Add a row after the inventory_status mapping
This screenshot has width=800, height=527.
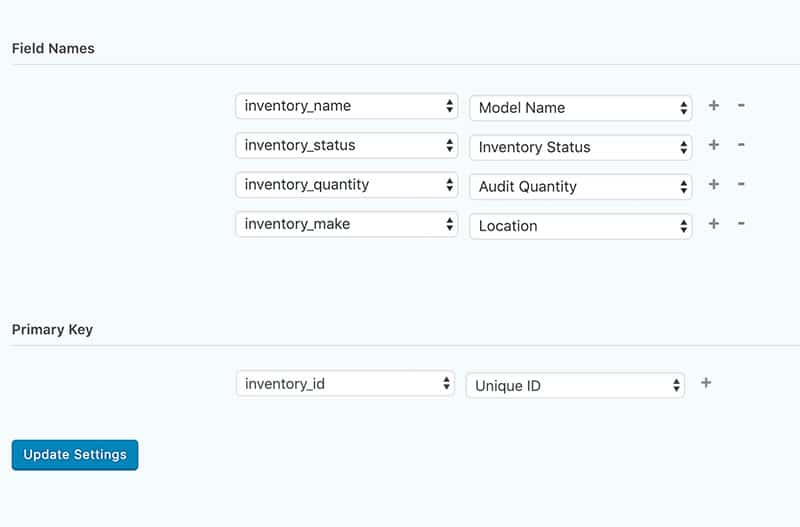[x=714, y=145]
